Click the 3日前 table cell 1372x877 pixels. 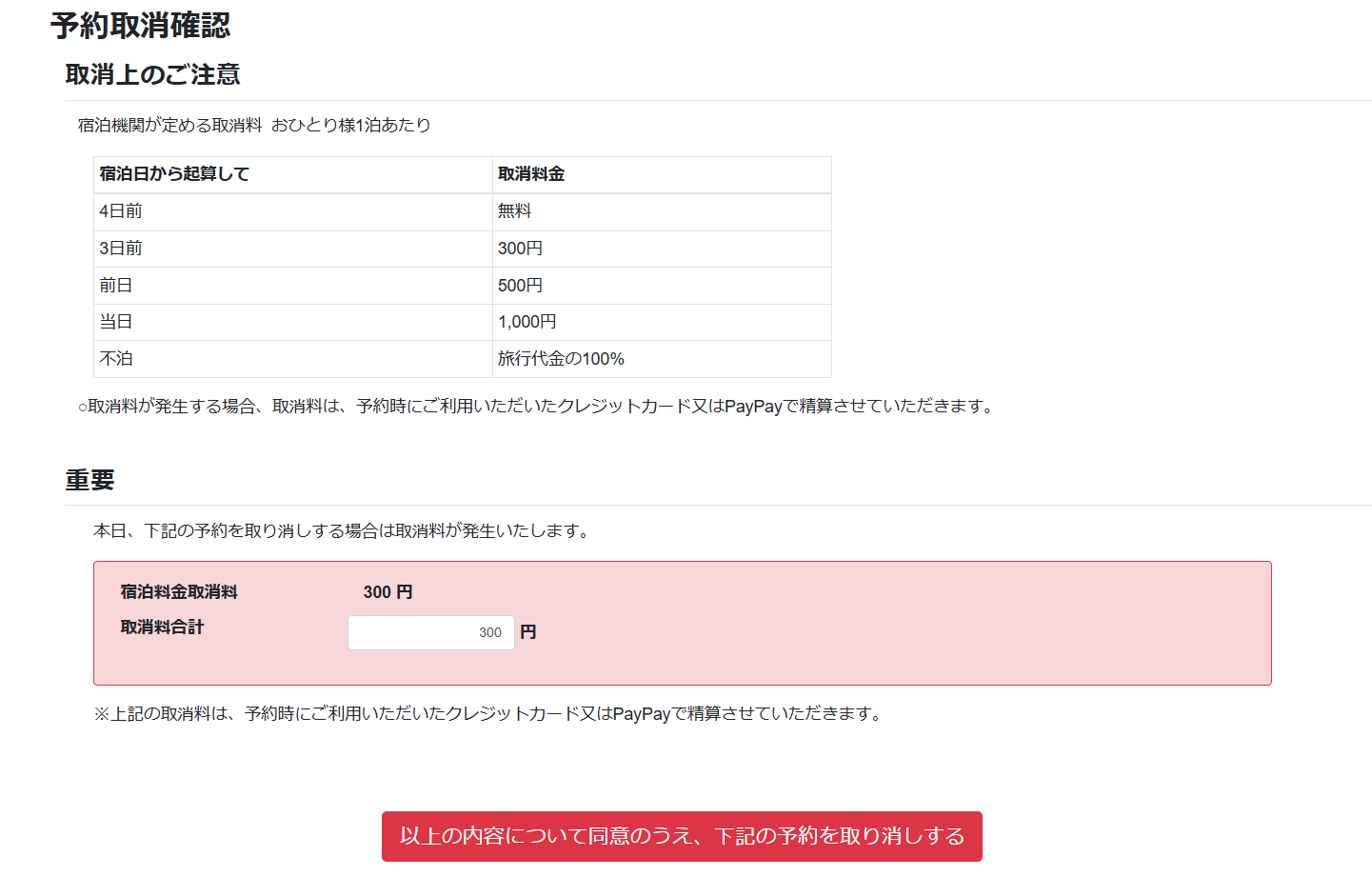(293, 249)
